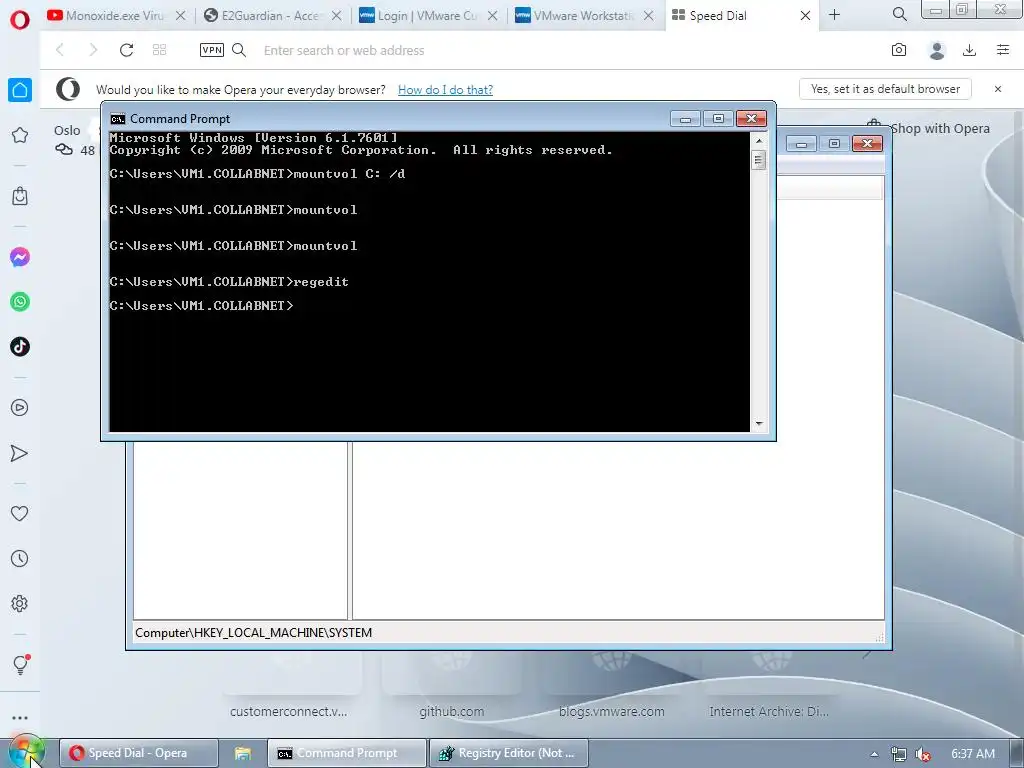Click Command Prompt scrollbar down arrow
This screenshot has height=768, width=1024.
click(x=758, y=424)
